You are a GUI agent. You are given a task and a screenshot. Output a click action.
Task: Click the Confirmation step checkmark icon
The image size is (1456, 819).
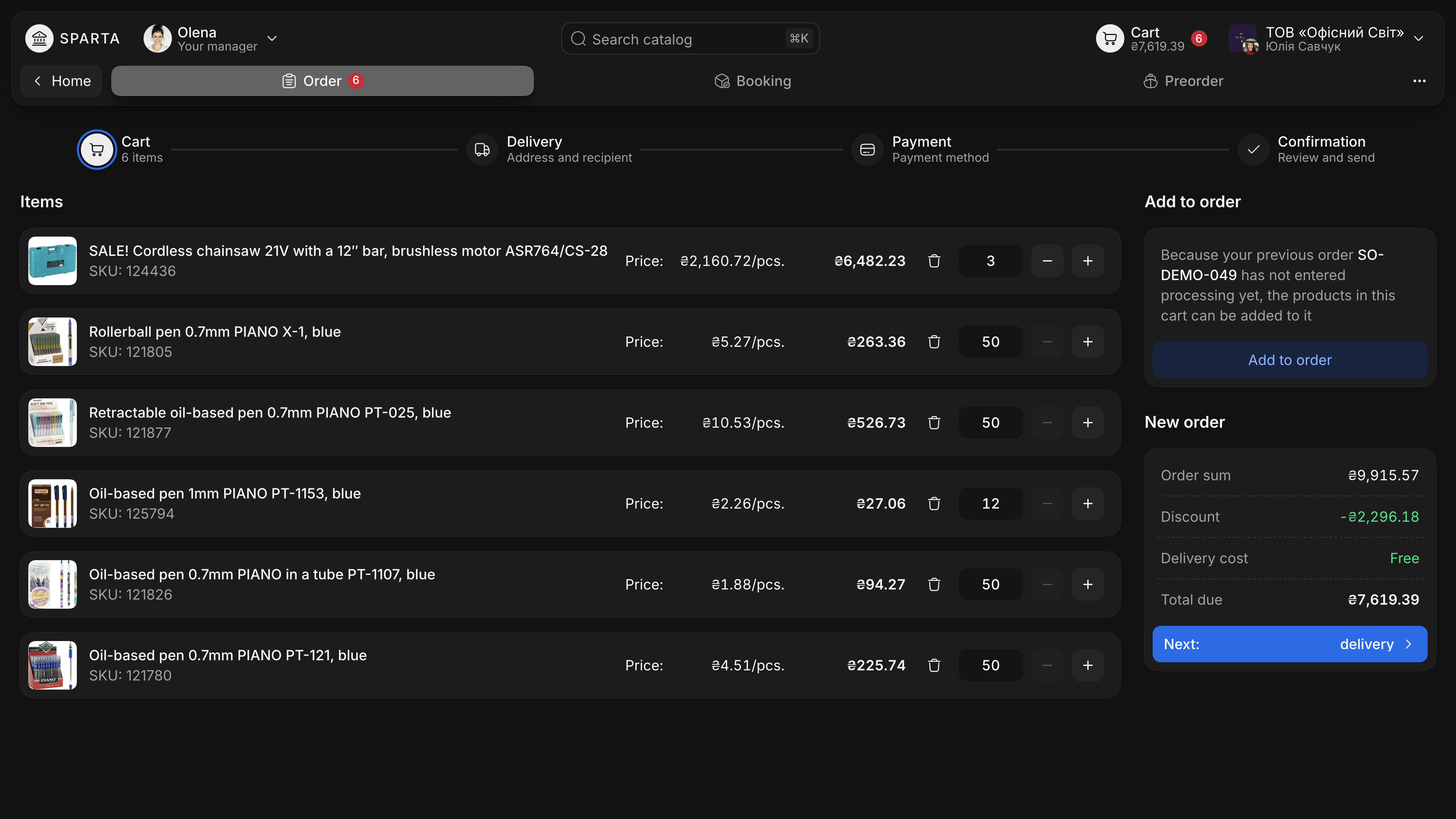[x=1253, y=150]
